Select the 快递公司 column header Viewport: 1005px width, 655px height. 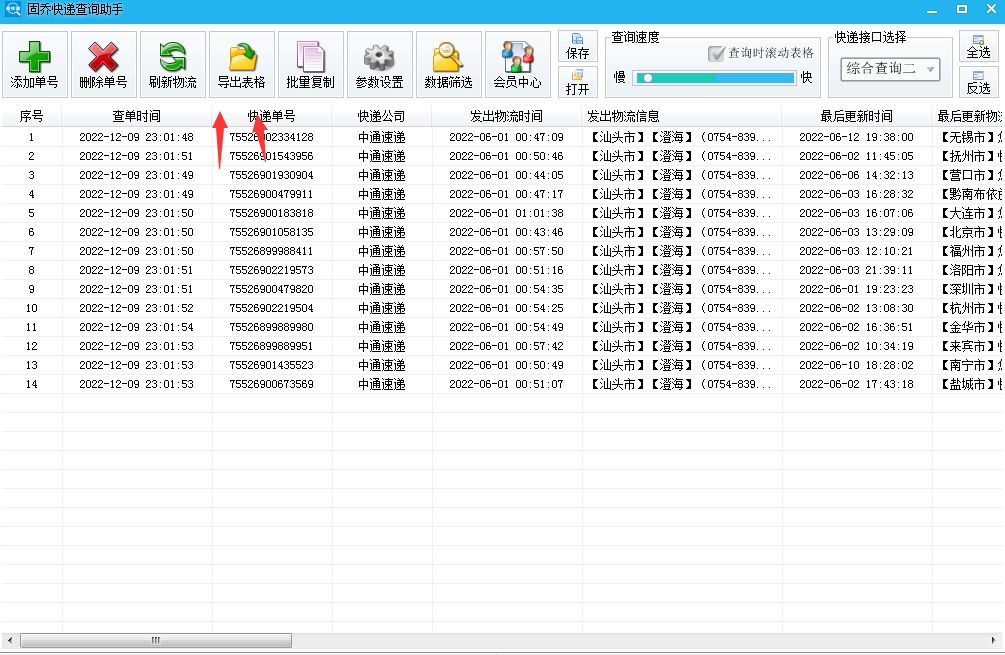385,115
